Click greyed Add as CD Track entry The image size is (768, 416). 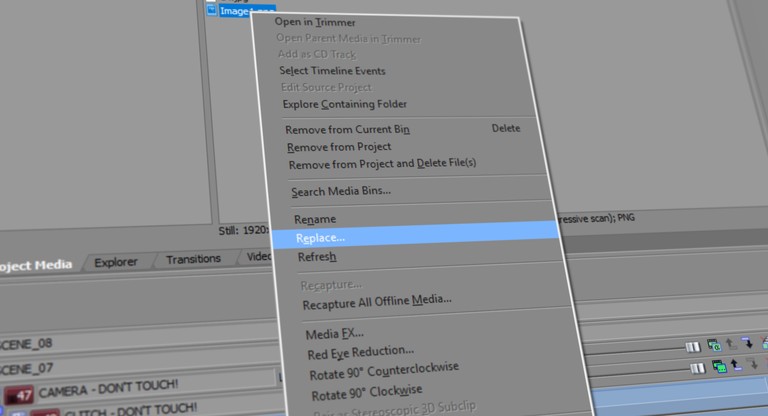coord(317,54)
